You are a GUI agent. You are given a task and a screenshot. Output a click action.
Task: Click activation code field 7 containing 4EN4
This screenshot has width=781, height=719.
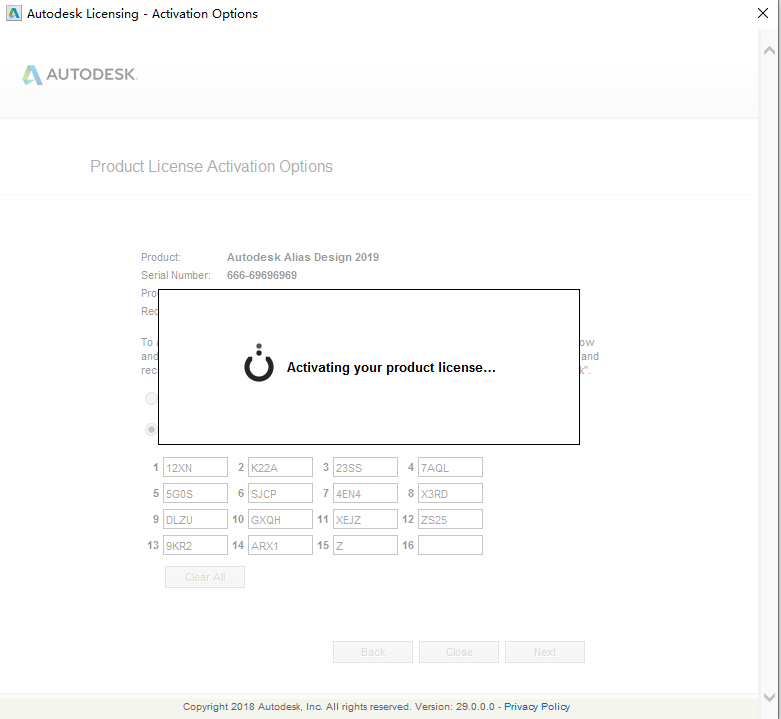click(x=365, y=493)
